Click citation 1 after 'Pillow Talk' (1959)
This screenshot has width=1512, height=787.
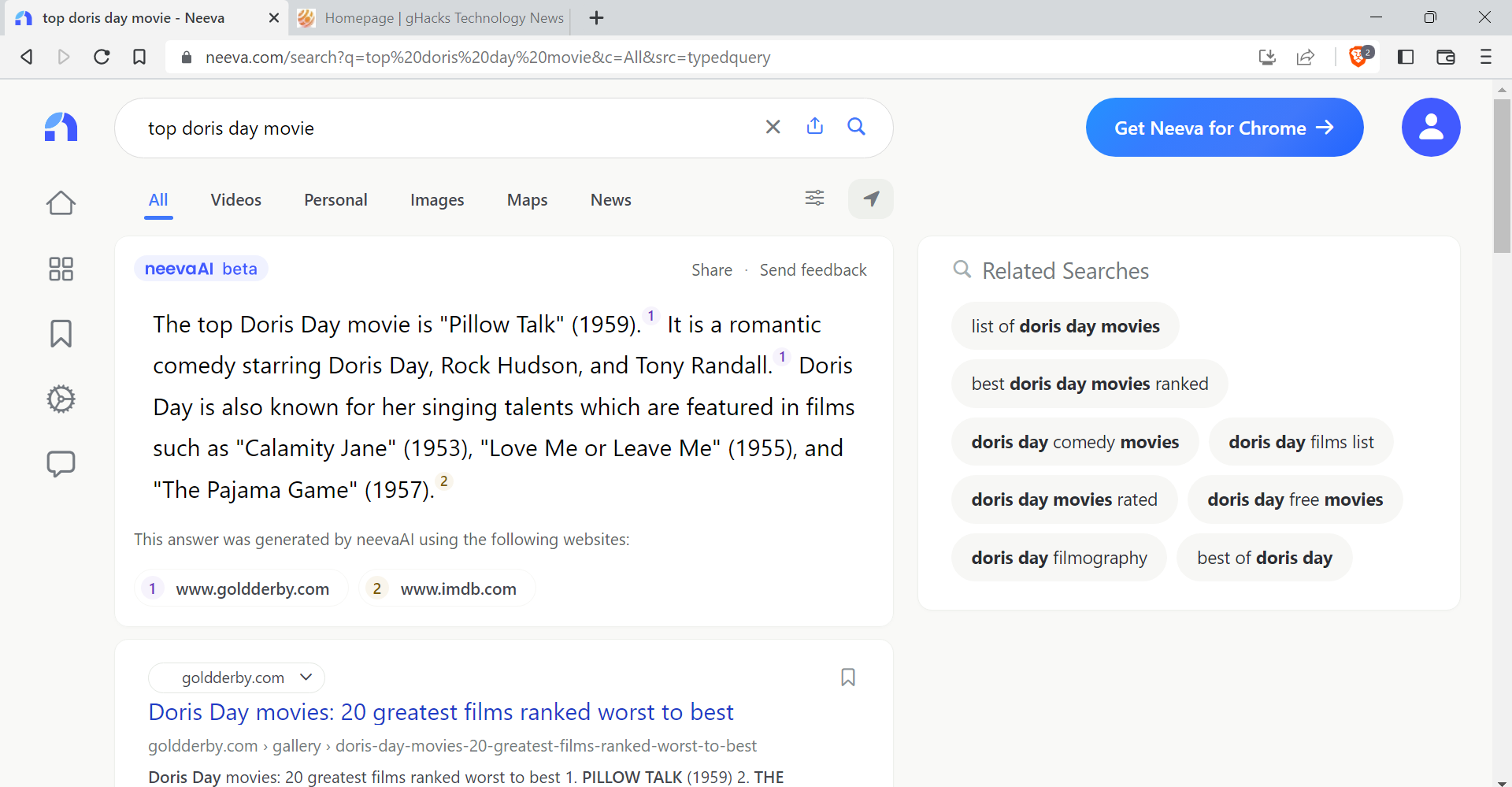coord(650,316)
